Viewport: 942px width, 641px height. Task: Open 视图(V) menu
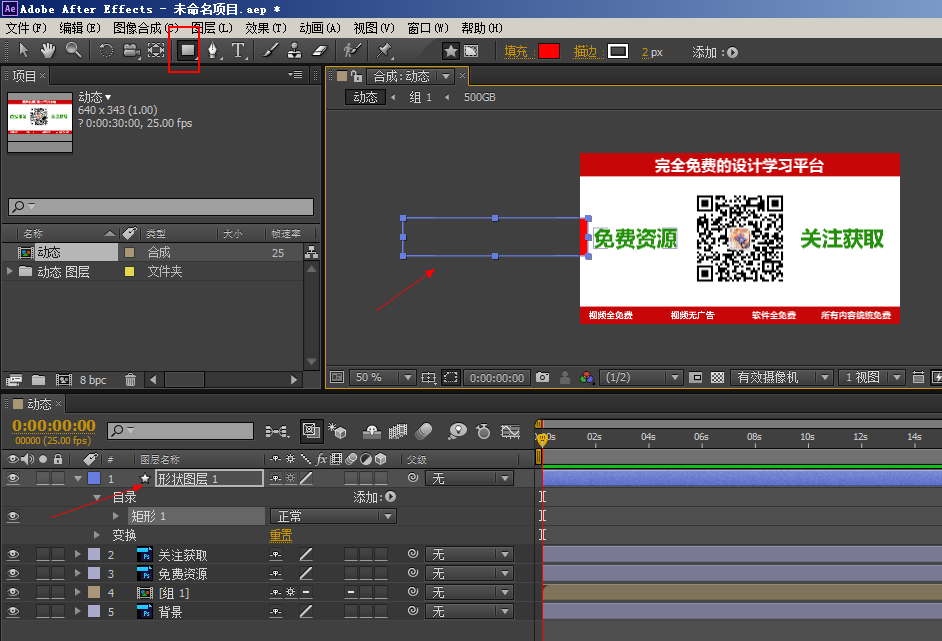click(374, 28)
